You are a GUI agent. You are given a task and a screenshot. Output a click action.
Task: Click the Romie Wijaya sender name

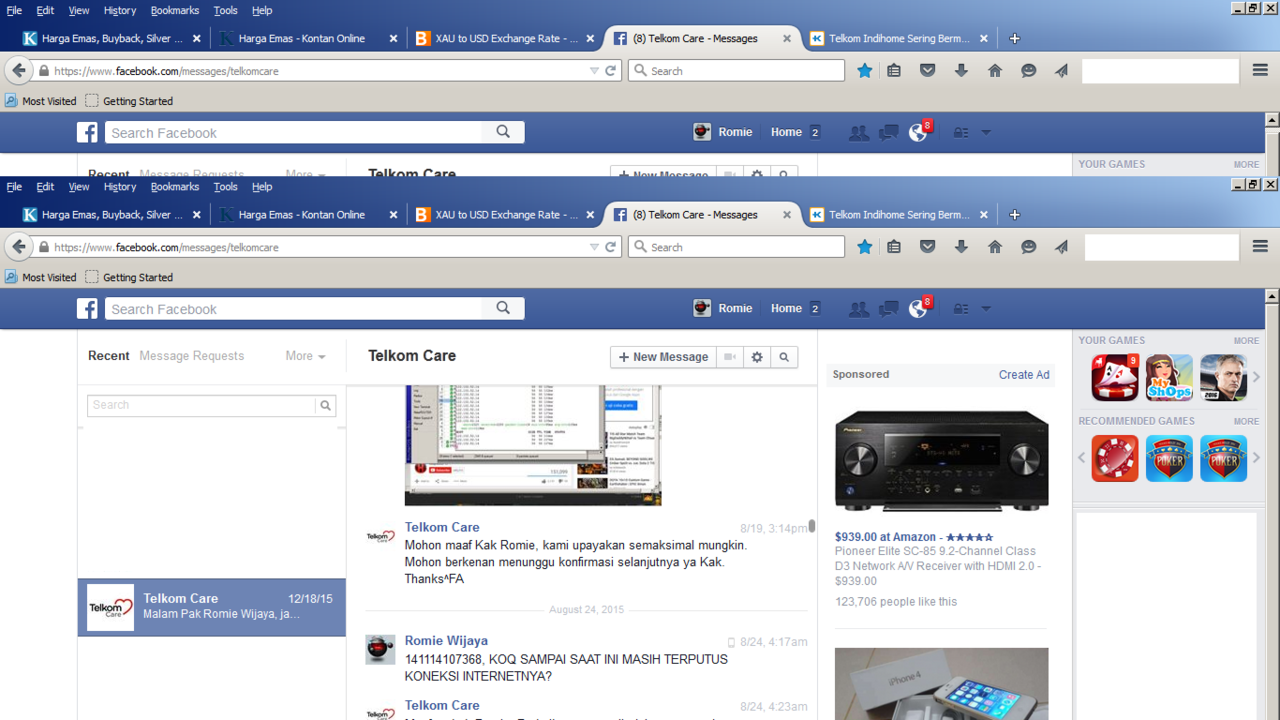pos(446,641)
